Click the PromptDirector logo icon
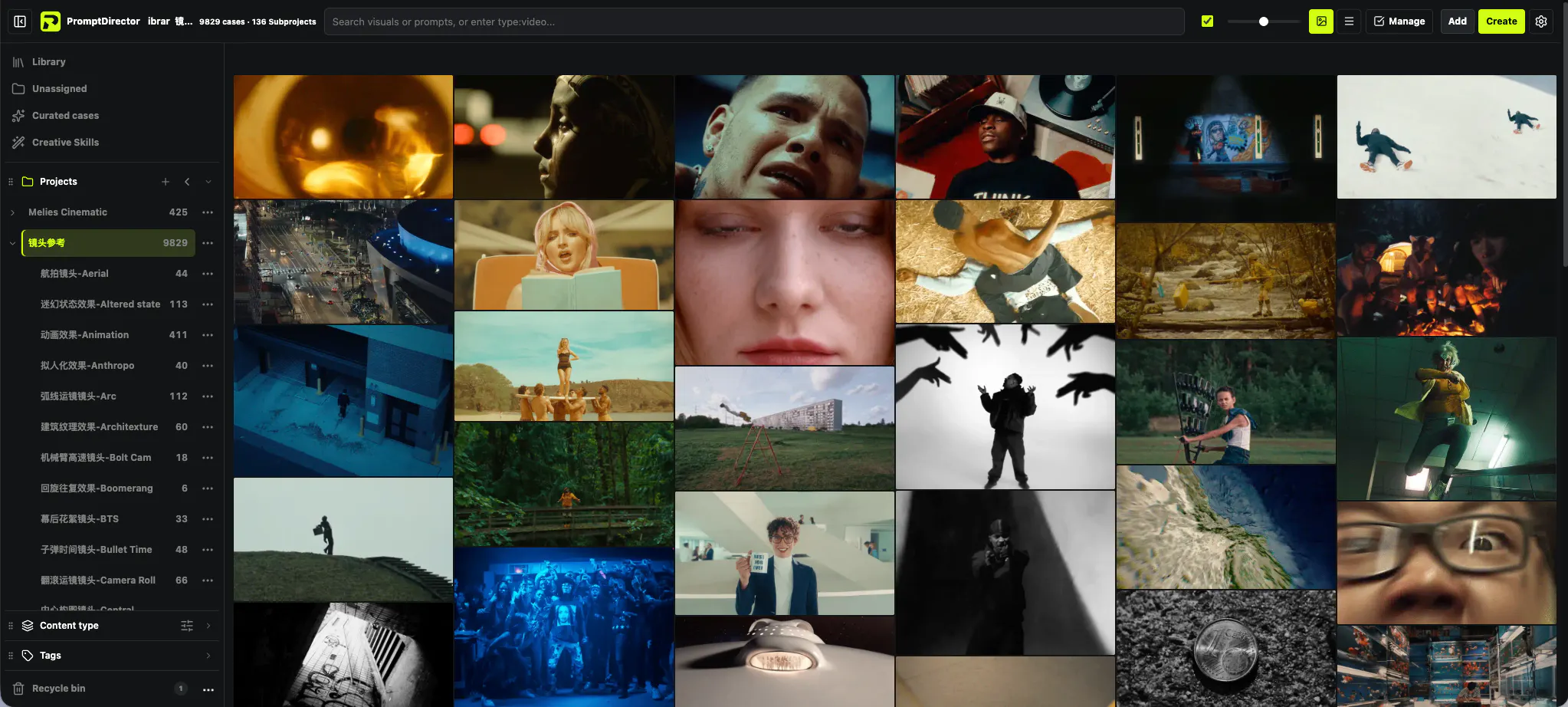 pos(51,21)
